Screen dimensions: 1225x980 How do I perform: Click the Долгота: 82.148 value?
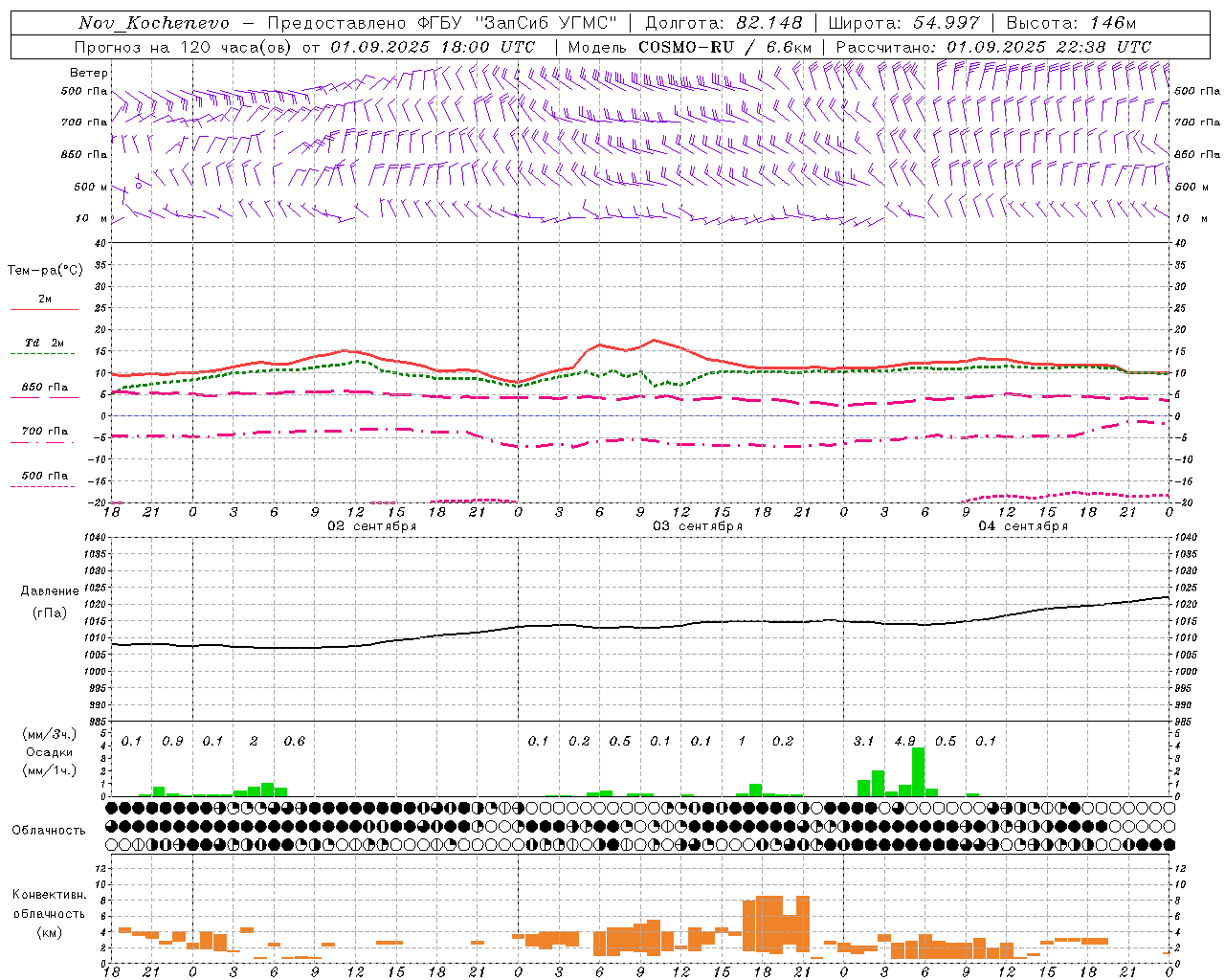pos(724,23)
